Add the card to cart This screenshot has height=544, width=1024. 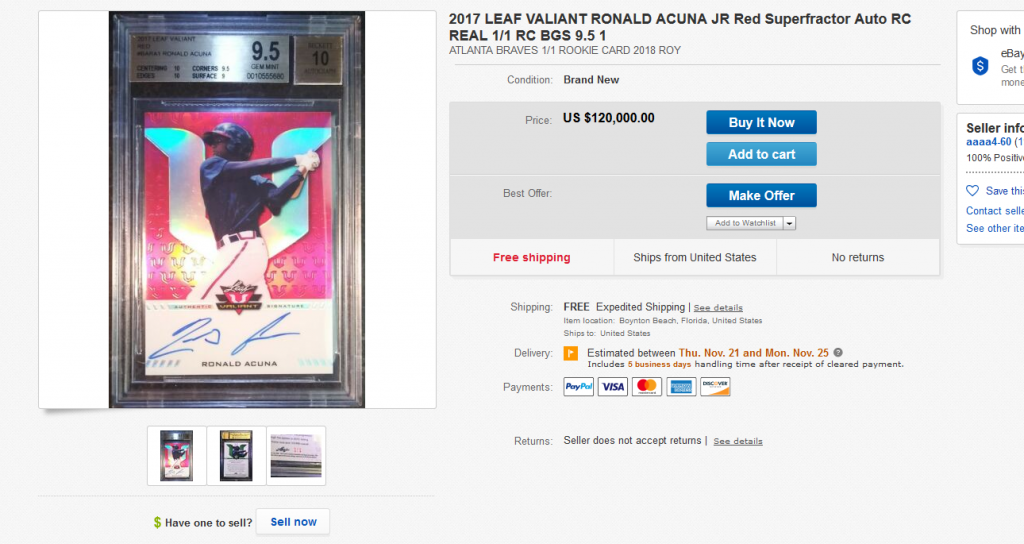pyautogui.click(x=761, y=154)
